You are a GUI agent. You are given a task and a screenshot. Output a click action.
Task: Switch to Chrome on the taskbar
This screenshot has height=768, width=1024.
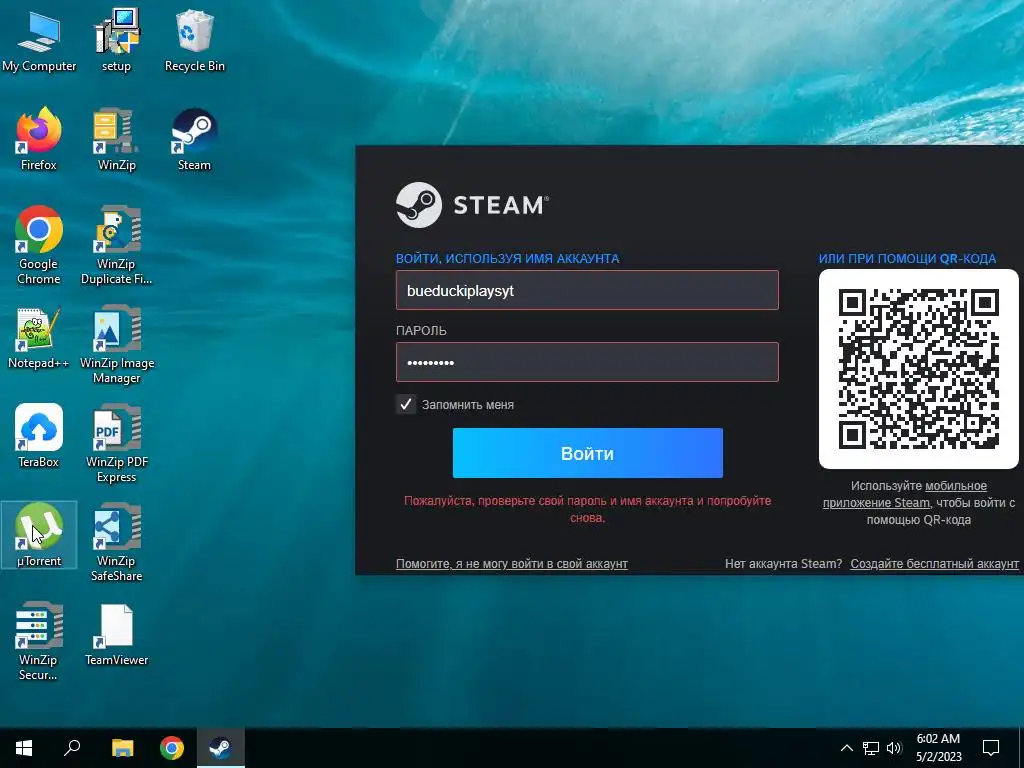(172, 748)
